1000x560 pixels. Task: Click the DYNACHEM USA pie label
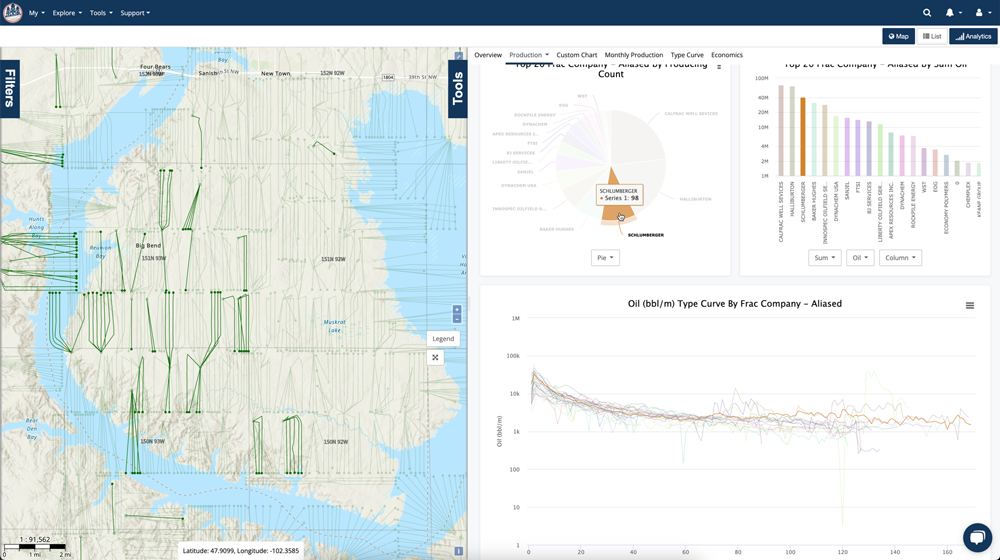click(x=518, y=186)
